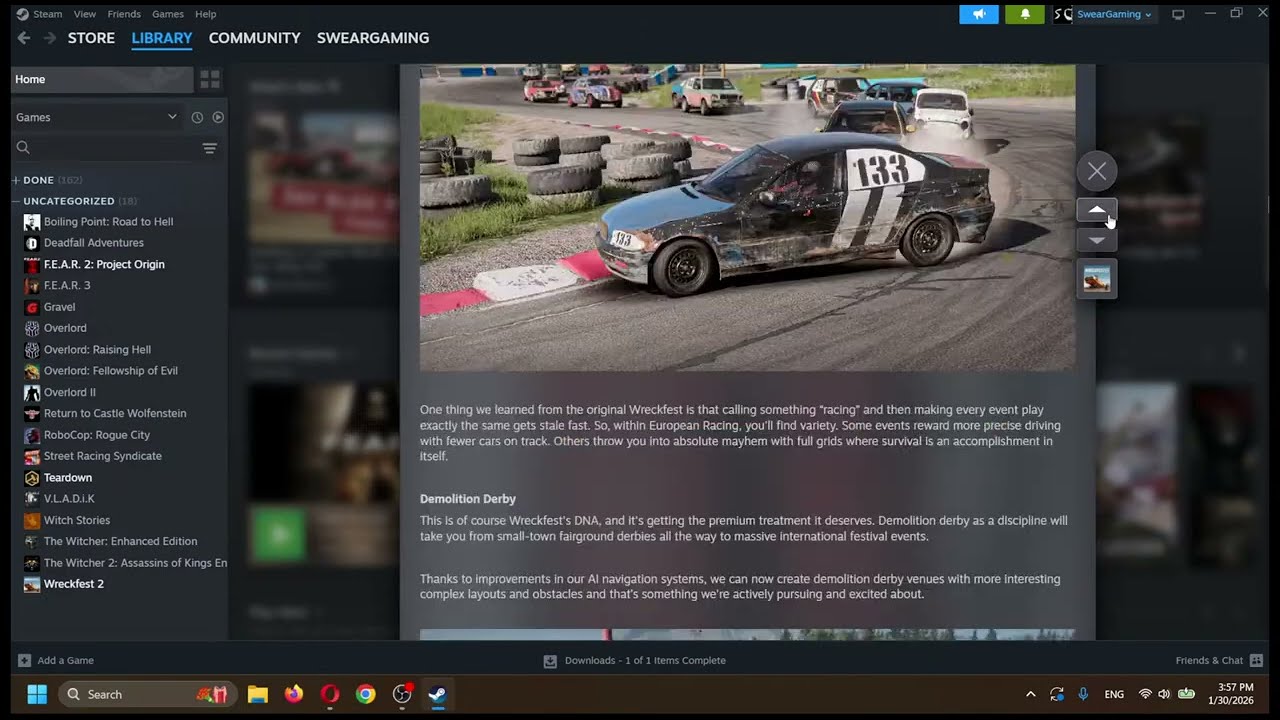The height and width of the screenshot is (720, 1280).
Task: Launch Google Chrome from the taskbar
Action: [366, 694]
